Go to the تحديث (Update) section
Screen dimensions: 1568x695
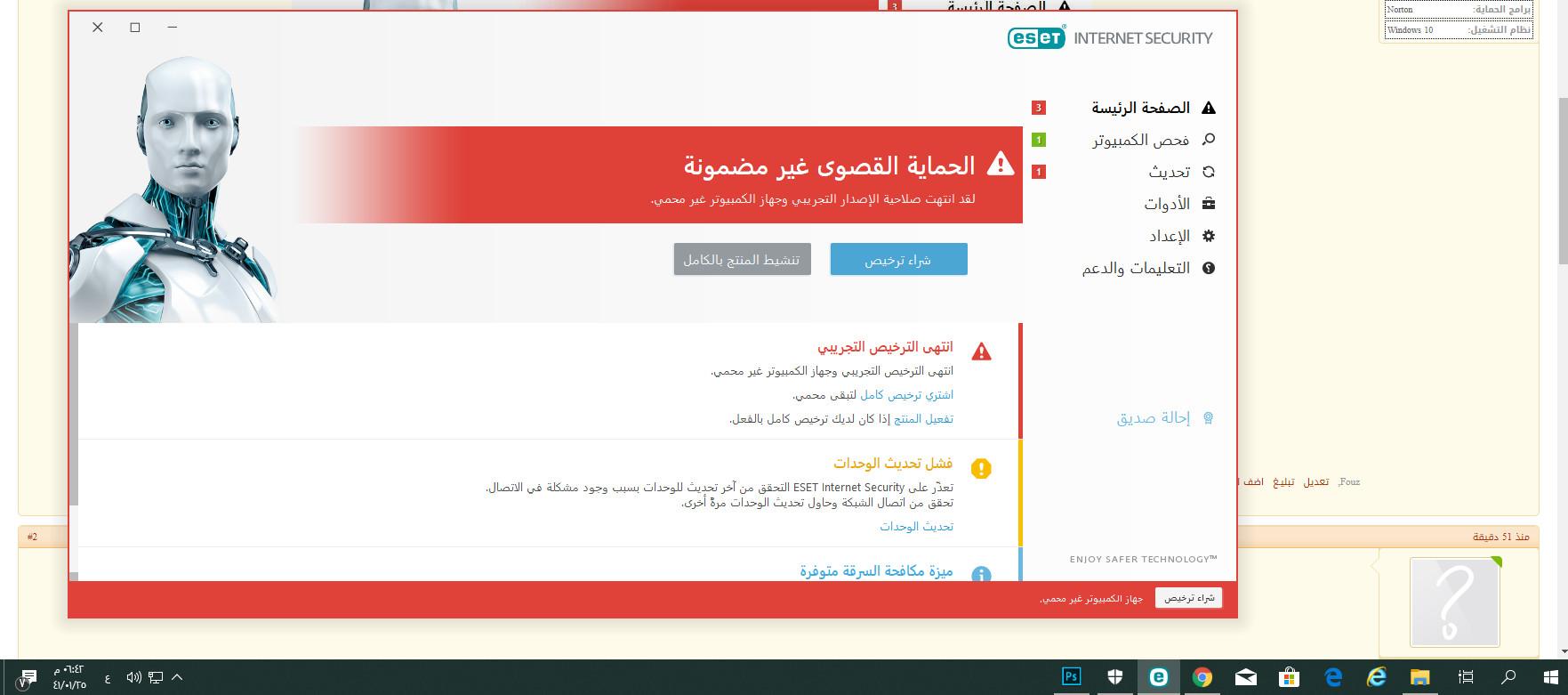pyautogui.click(x=1169, y=172)
